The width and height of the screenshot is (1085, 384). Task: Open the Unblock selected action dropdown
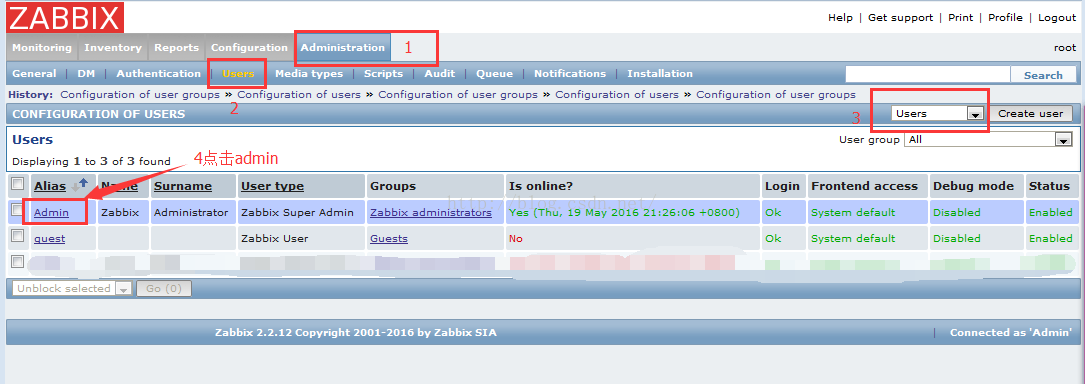[x=72, y=289]
